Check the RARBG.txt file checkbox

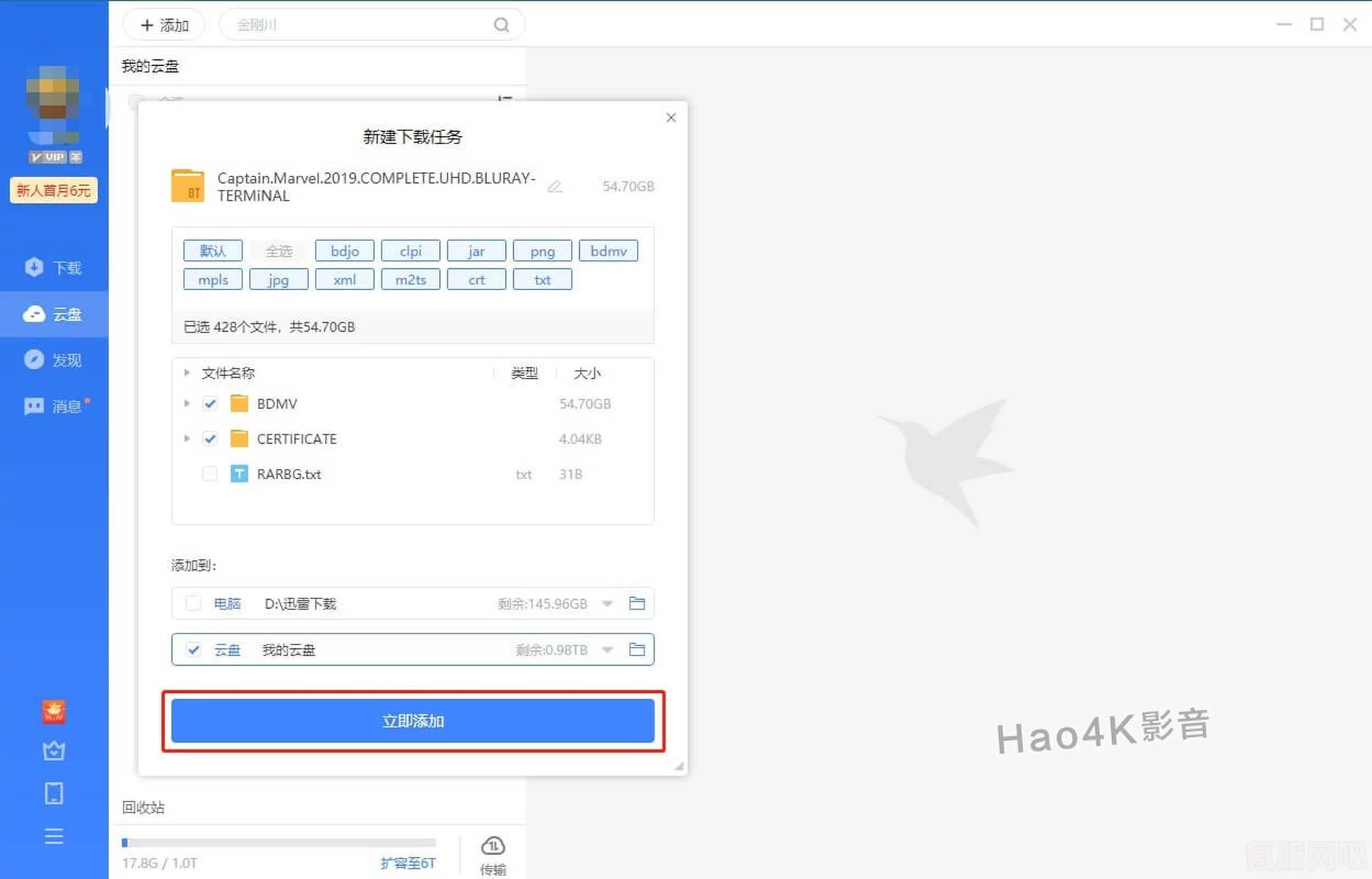tap(210, 473)
